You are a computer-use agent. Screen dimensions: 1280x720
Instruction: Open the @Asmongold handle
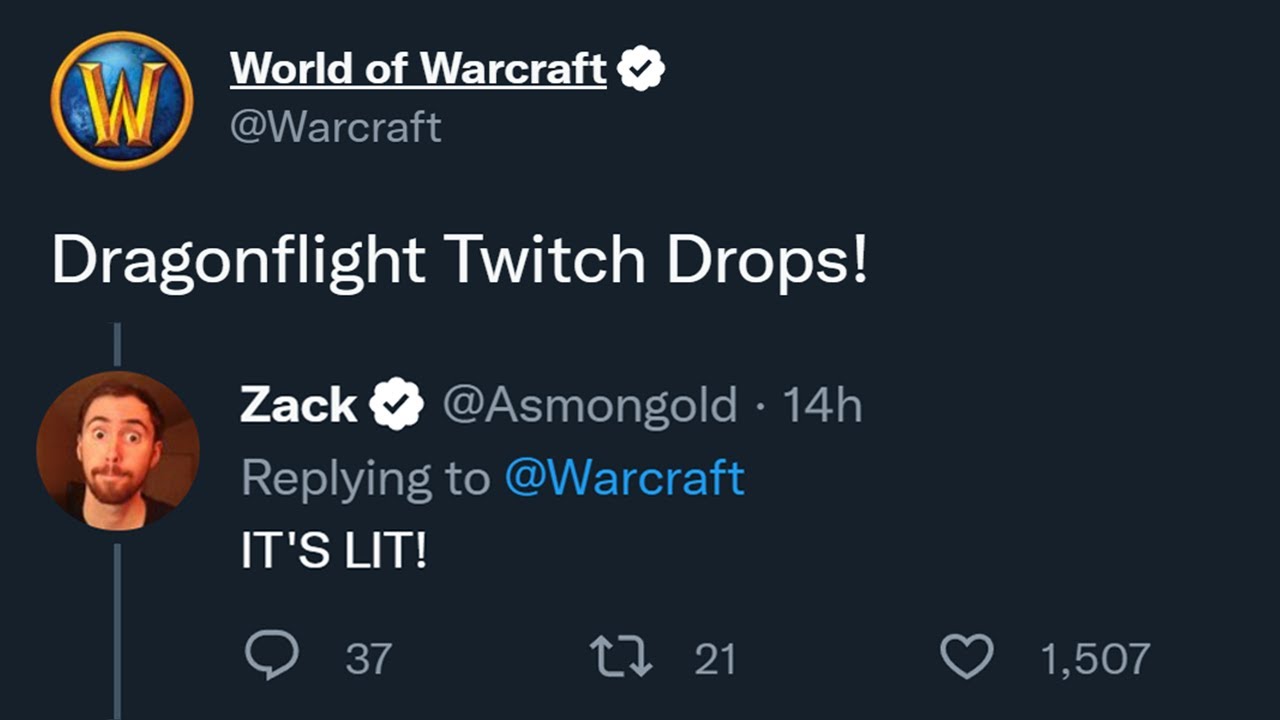click(x=589, y=405)
